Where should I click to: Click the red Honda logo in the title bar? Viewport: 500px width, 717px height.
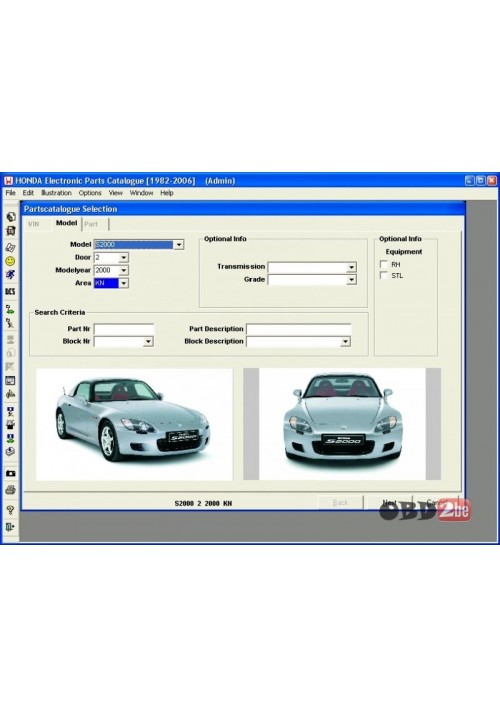tap(9, 181)
